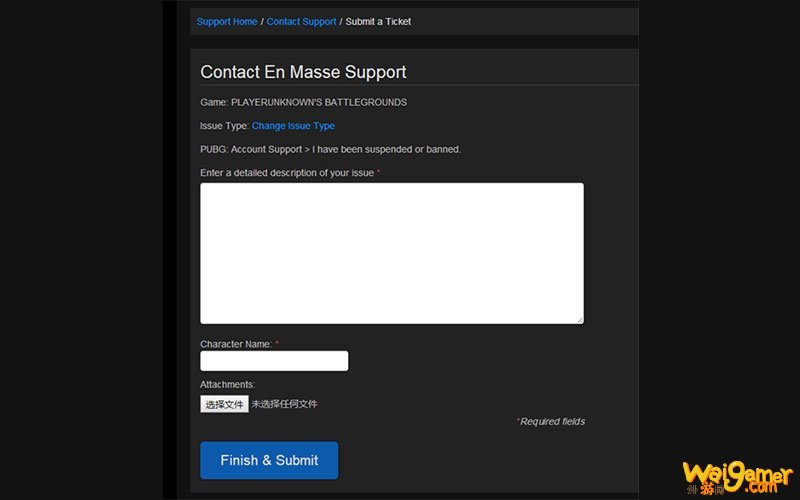
Task: Focus the detailed issue description text area
Action: 392,253
